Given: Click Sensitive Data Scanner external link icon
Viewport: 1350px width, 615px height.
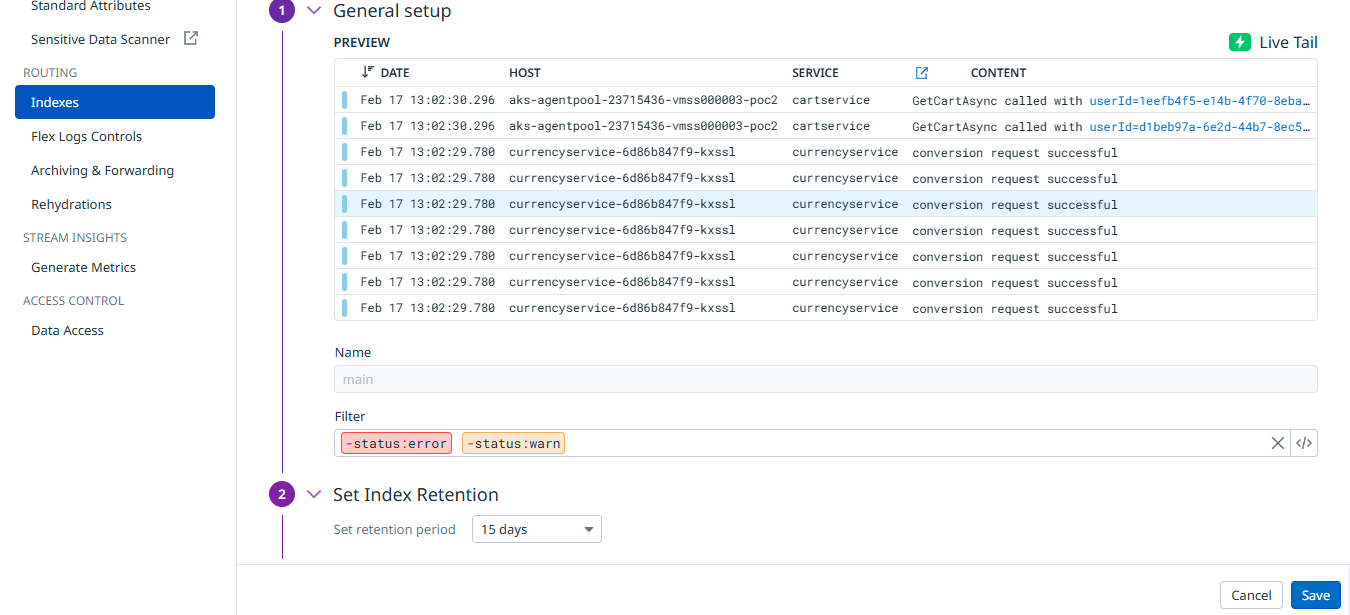Looking at the screenshot, I should 191,39.
